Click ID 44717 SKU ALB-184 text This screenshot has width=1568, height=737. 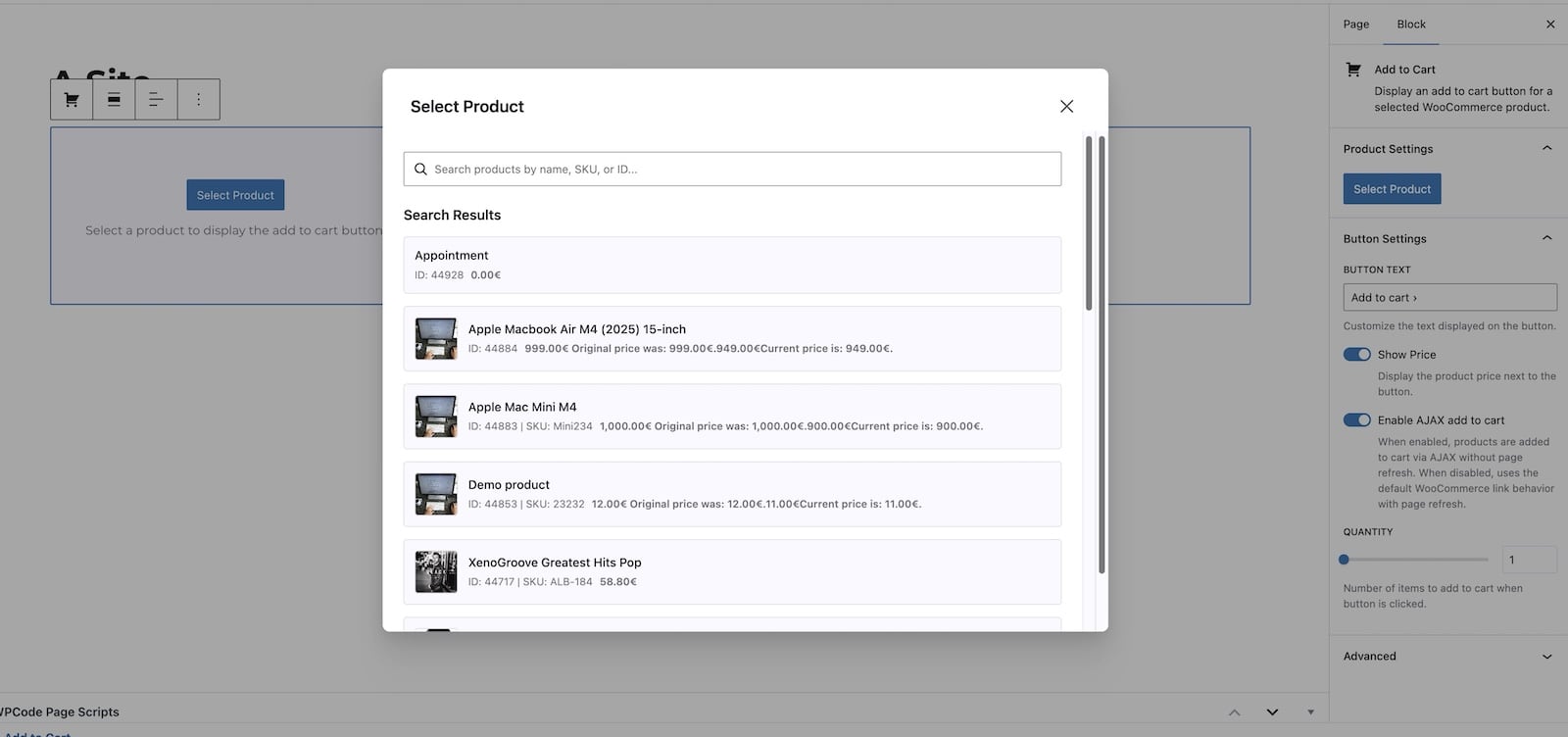tap(530, 582)
